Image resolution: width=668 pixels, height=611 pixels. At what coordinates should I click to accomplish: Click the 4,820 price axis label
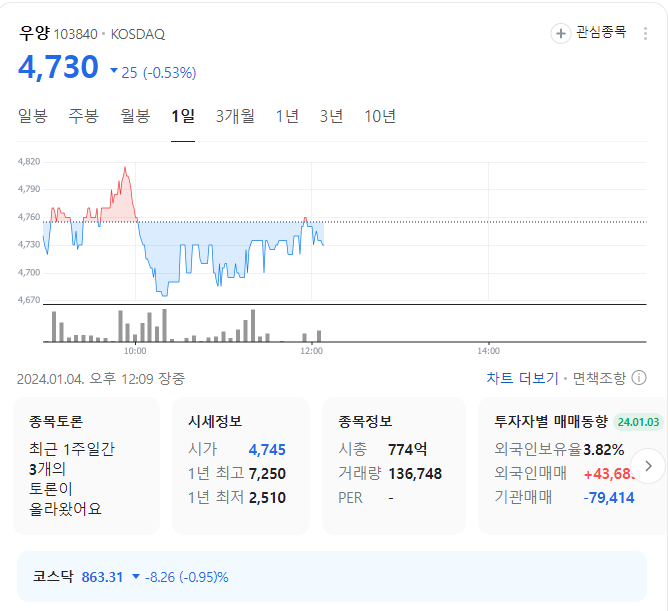[x=29, y=161]
